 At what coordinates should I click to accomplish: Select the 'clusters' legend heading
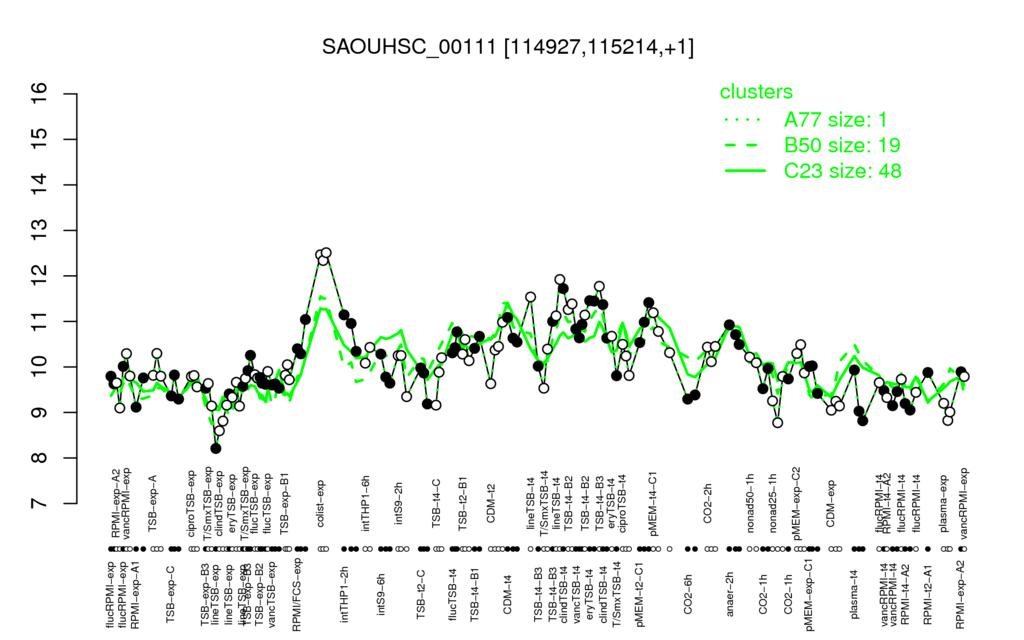pyautogui.click(x=756, y=92)
